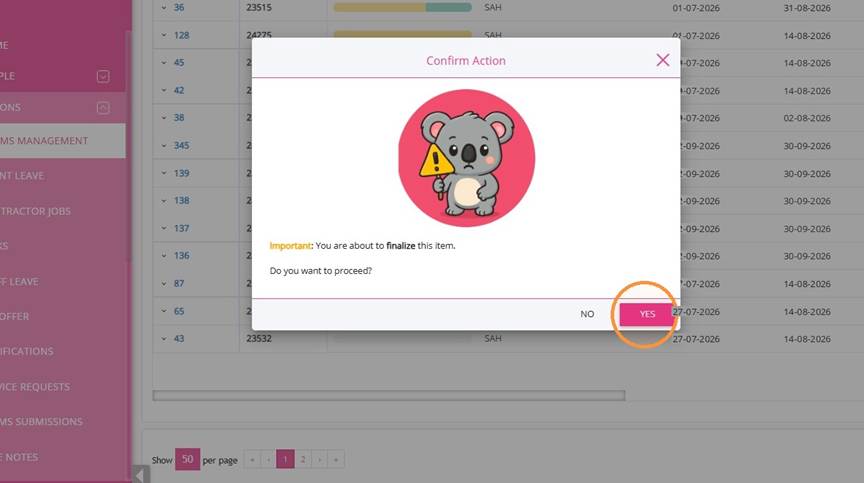Image resolution: width=864 pixels, height=483 pixels.
Task: Expand row 345 with its chevron
Action: point(164,145)
